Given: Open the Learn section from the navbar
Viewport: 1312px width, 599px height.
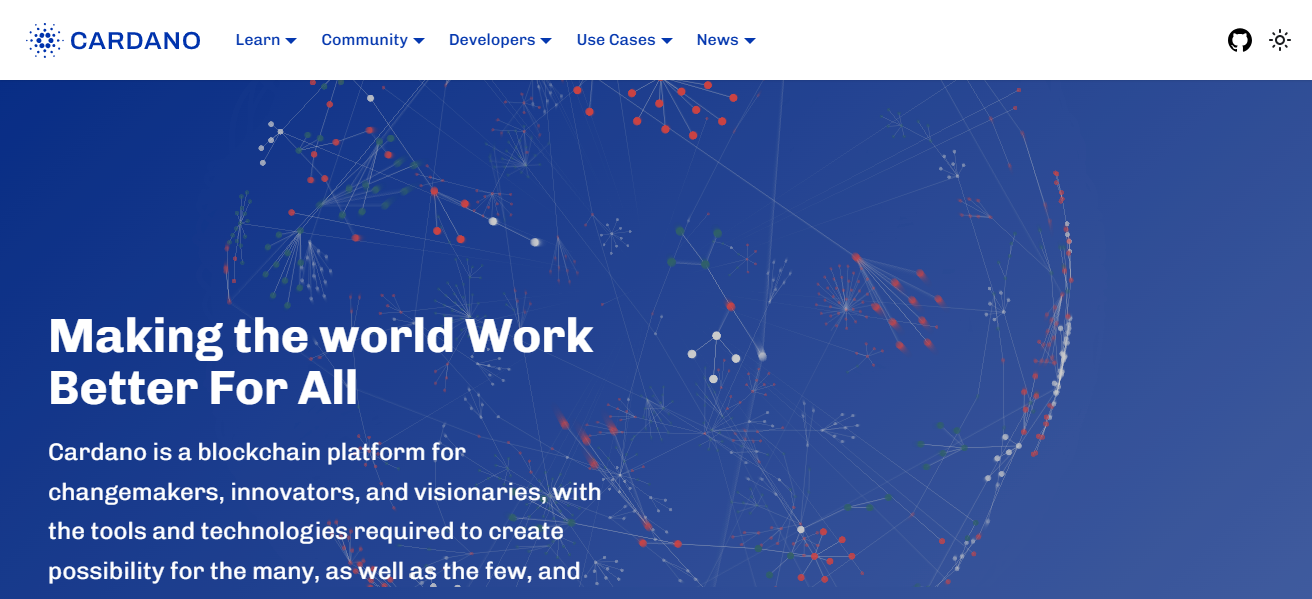Looking at the screenshot, I should click(x=260, y=40).
